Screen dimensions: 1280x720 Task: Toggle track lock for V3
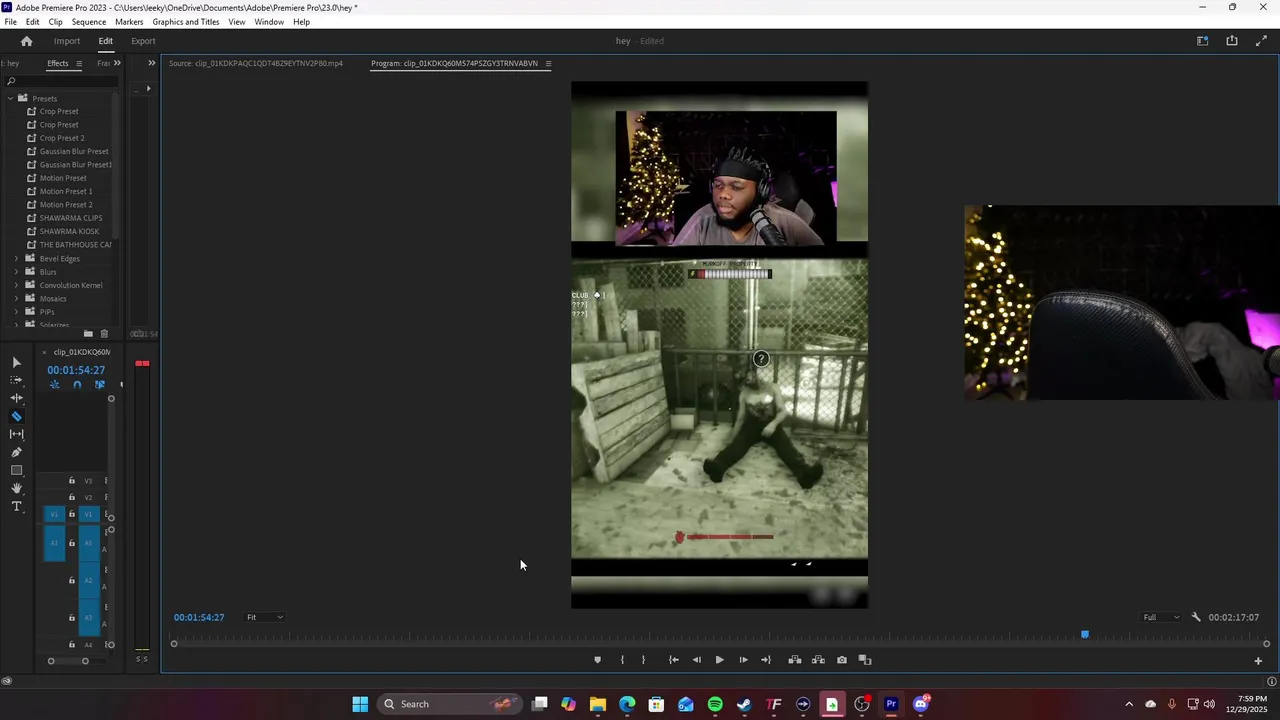[x=72, y=481]
